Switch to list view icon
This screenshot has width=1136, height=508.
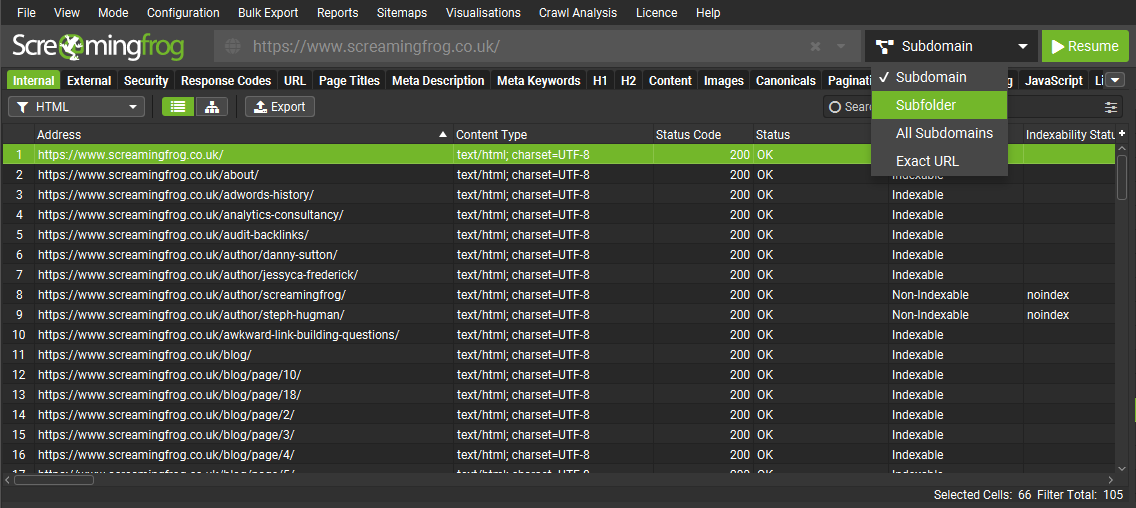click(179, 107)
